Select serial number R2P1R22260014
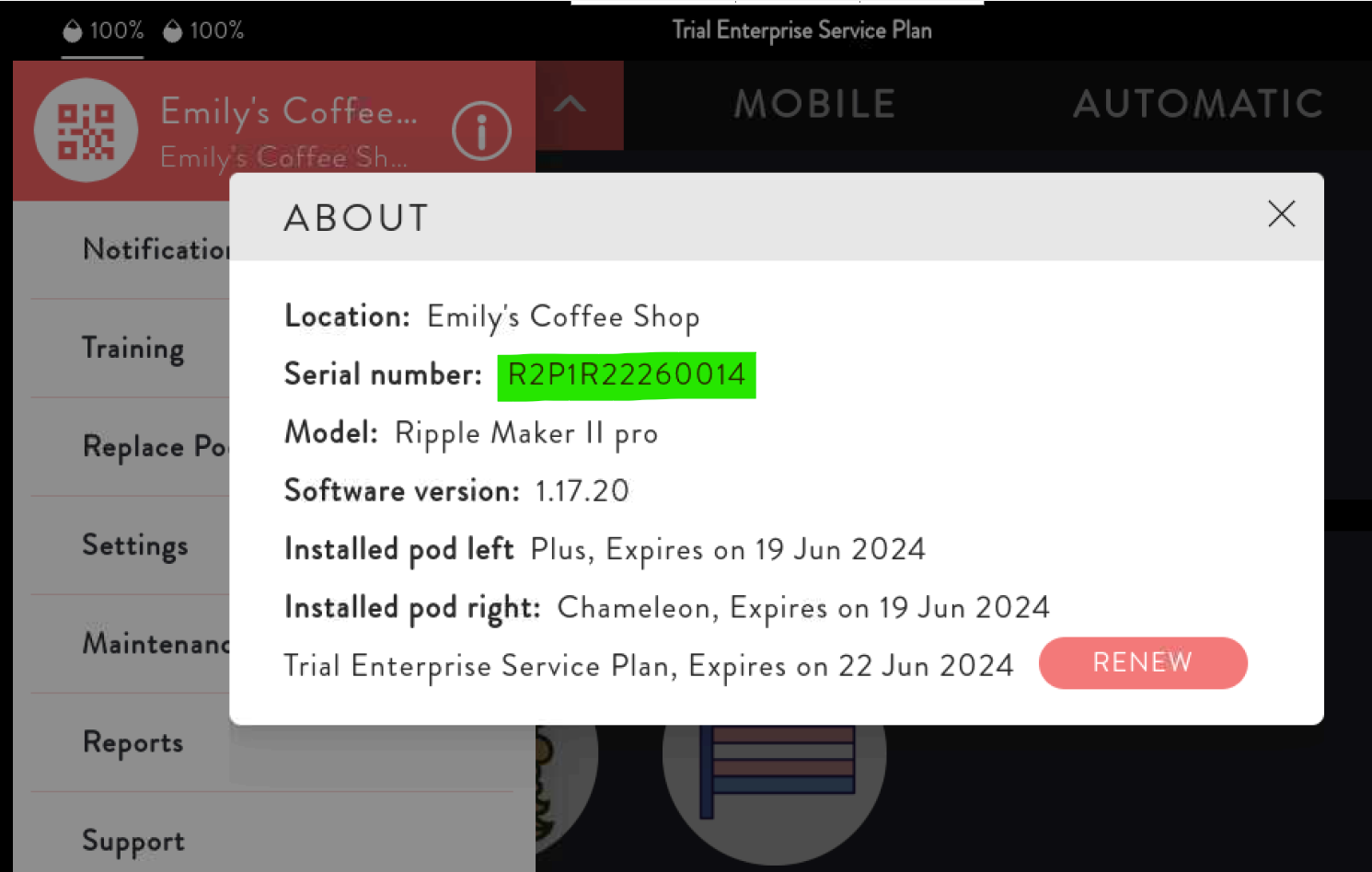 pyautogui.click(x=627, y=375)
